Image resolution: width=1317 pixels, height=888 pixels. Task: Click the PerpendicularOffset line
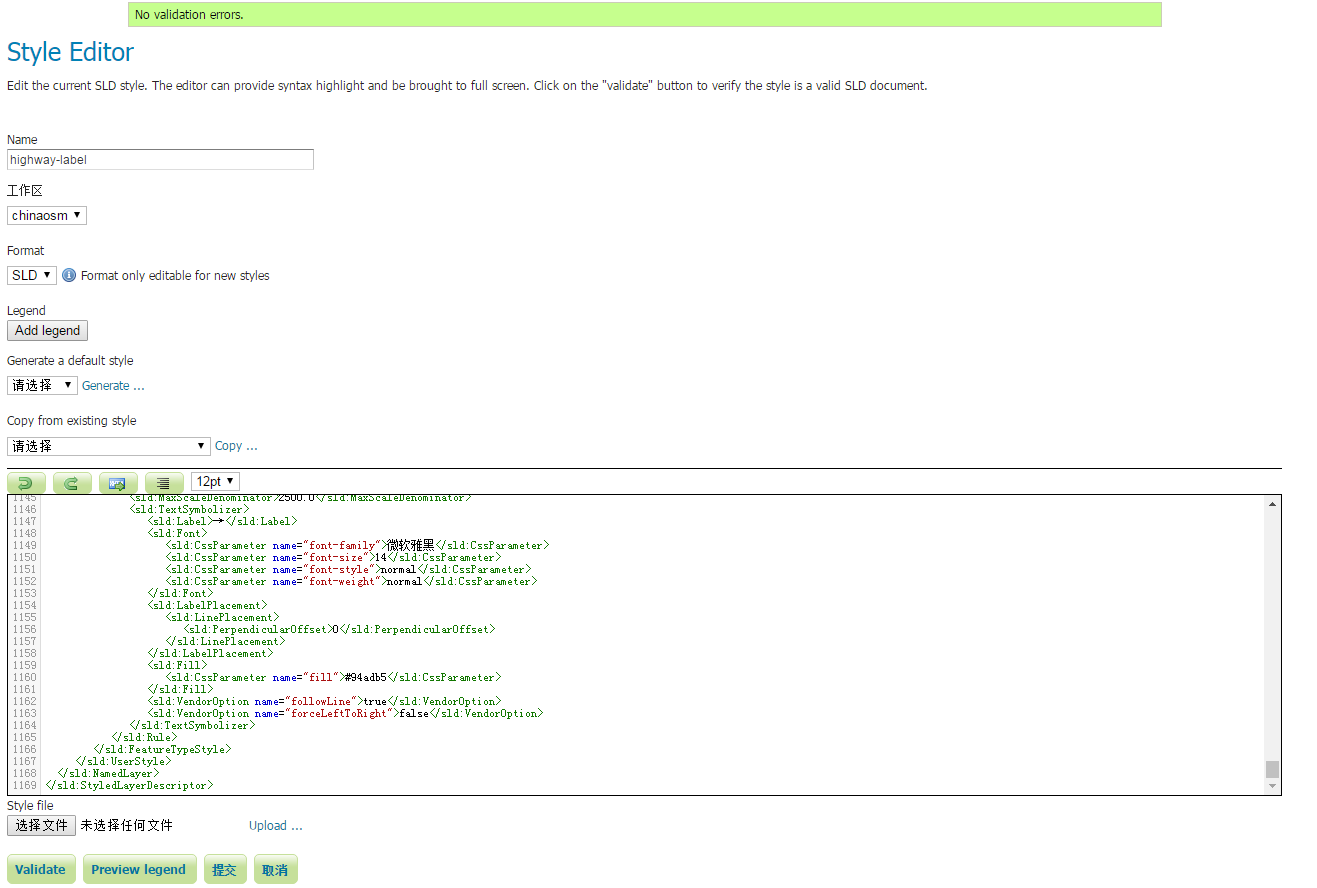pyautogui.click(x=339, y=630)
